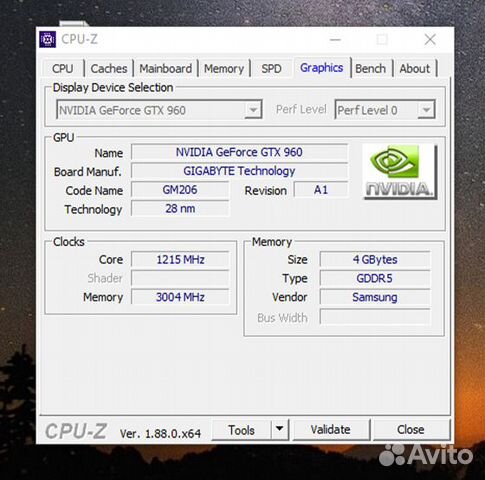Click the 3004 MHz memory clock value
This screenshot has height=480, width=485.
point(180,297)
